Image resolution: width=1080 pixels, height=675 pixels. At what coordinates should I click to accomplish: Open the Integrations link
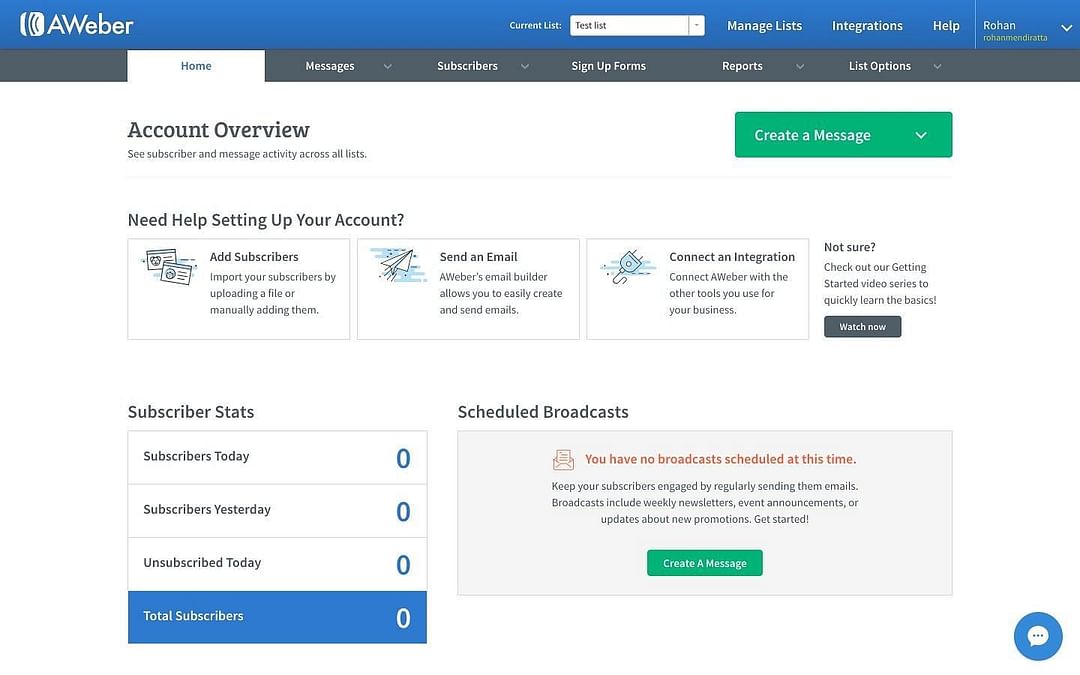pyautogui.click(x=867, y=25)
